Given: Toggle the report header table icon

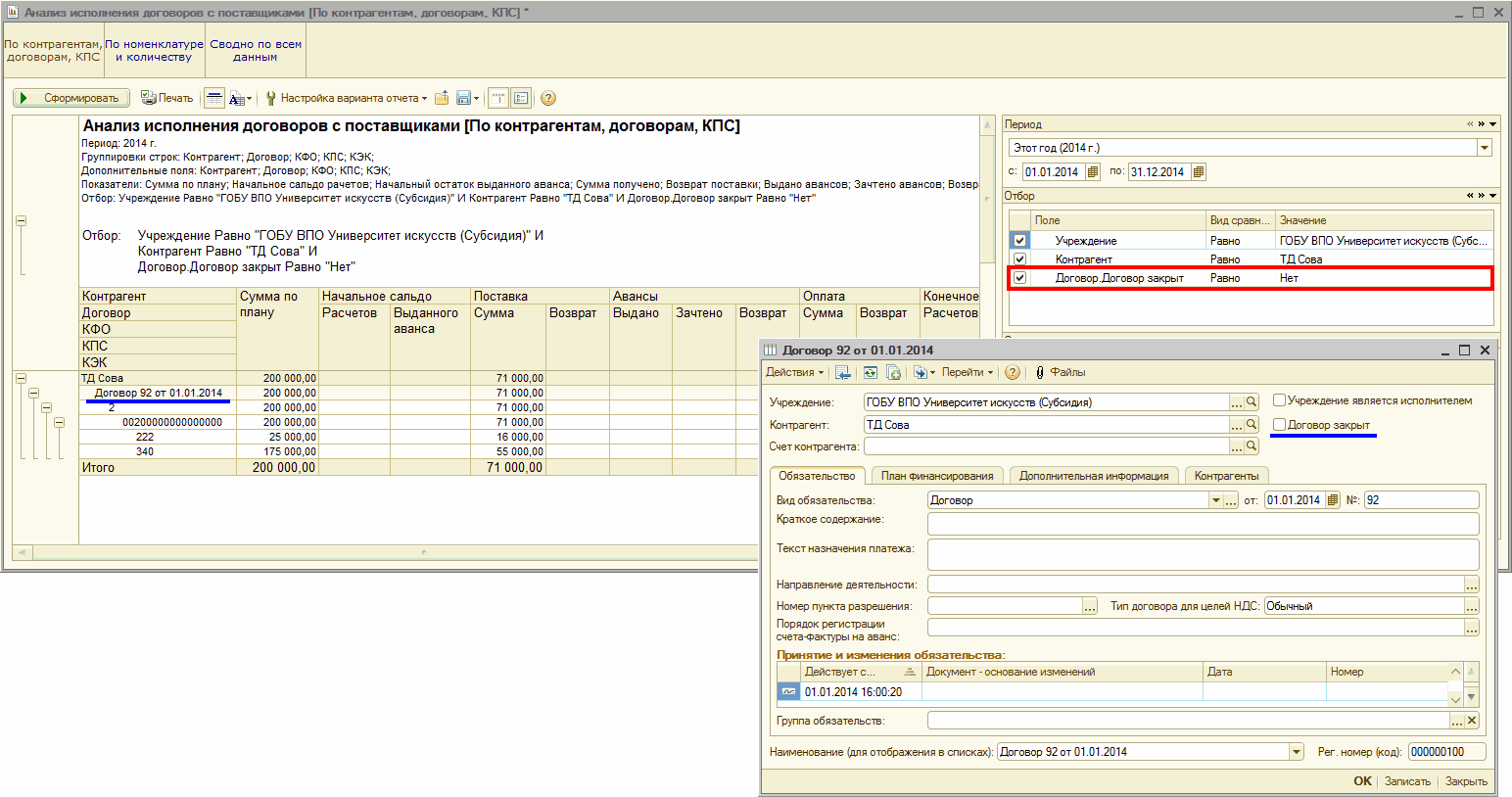Looking at the screenshot, I should click(x=214, y=98).
